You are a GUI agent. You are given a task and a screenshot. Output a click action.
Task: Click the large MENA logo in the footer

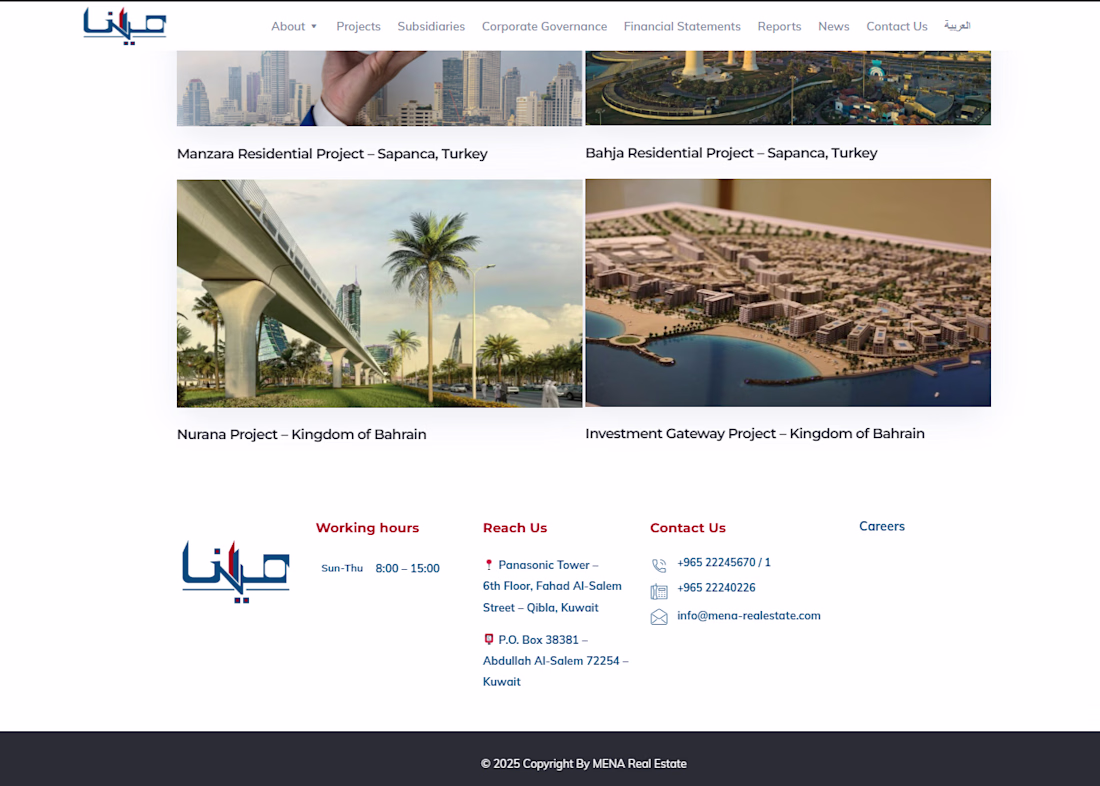236,571
